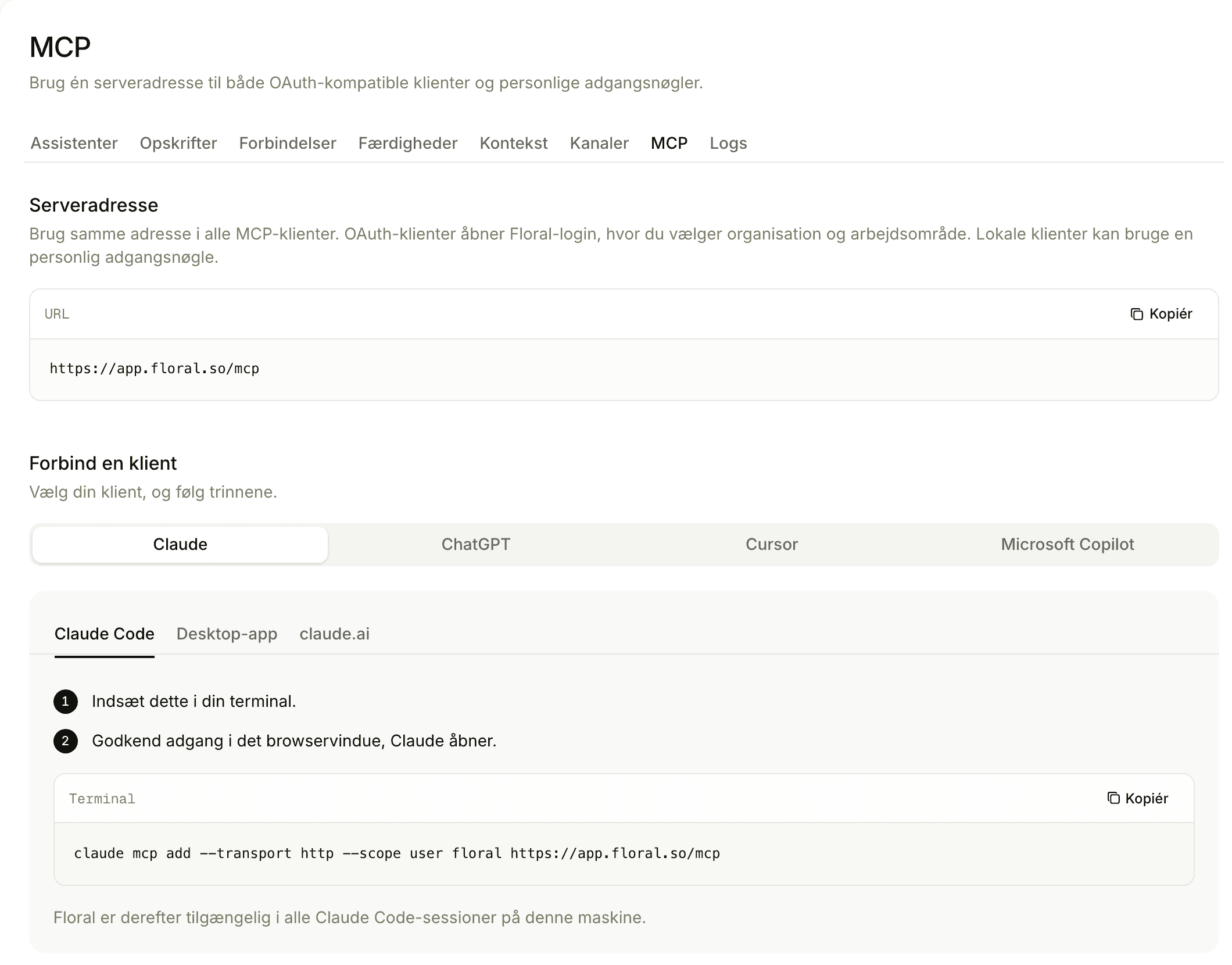Image resolution: width=1232 pixels, height=965 pixels.
Task: Click the note 'Floral er derefter tilgængelig'
Action: 350,917
